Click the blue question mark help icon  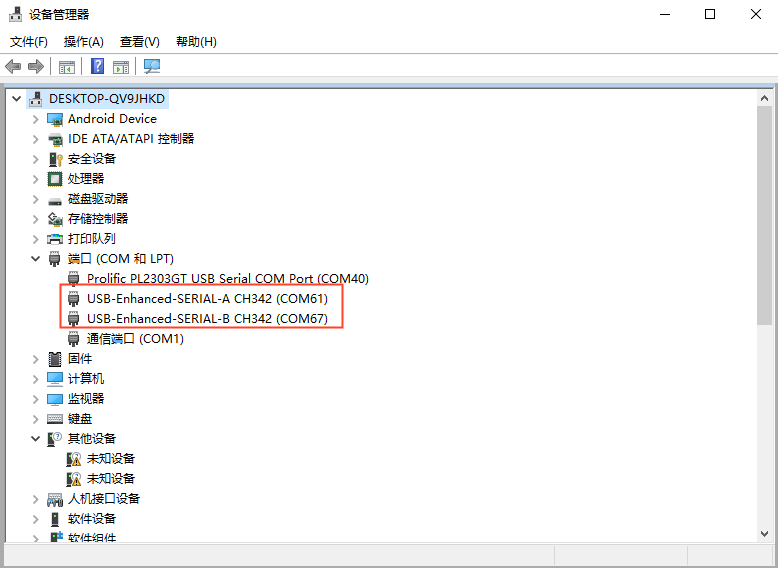click(x=97, y=67)
